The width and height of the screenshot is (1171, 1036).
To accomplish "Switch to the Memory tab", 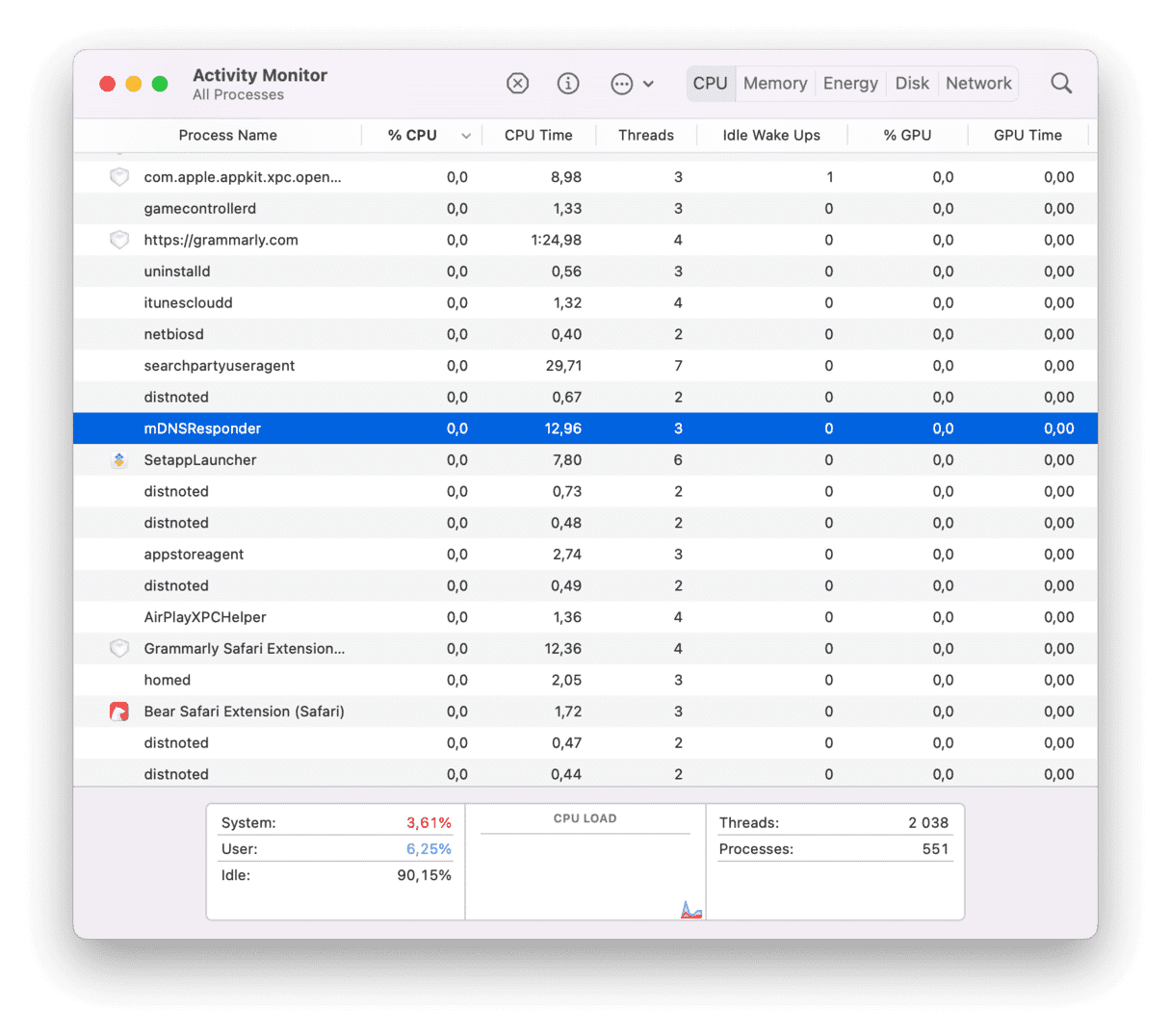I will 775,84.
